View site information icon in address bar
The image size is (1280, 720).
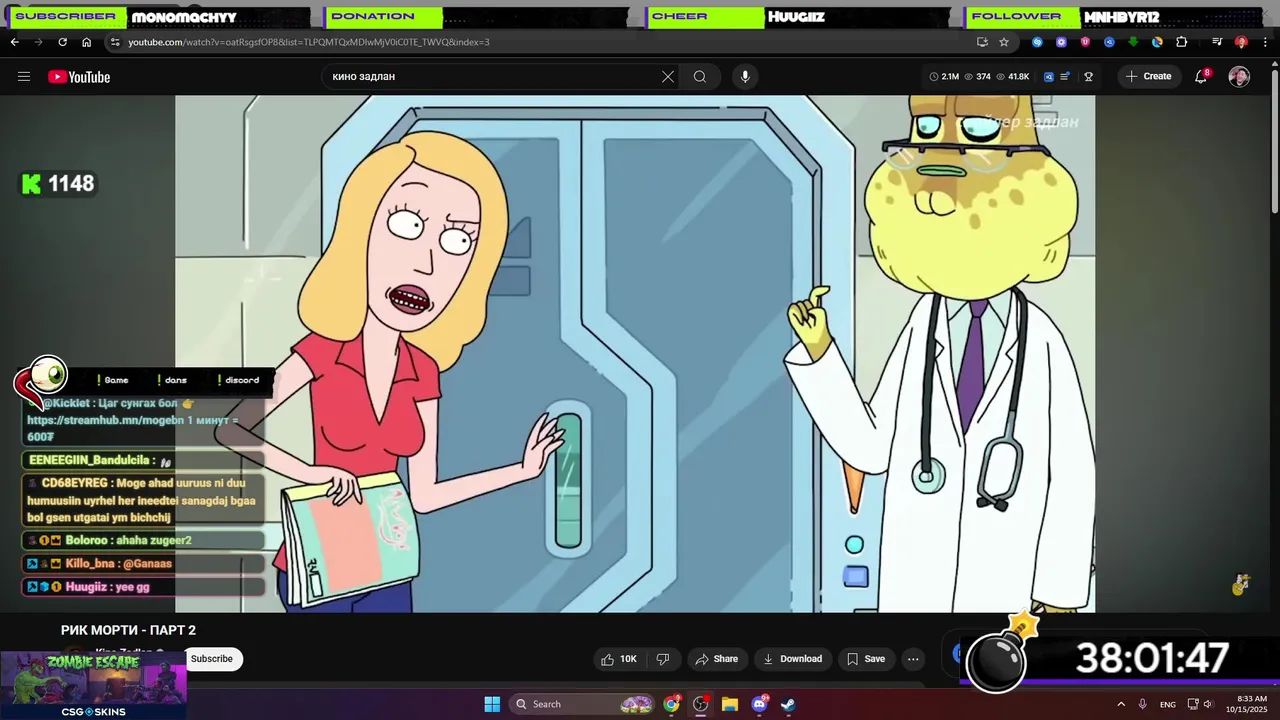click(116, 42)
